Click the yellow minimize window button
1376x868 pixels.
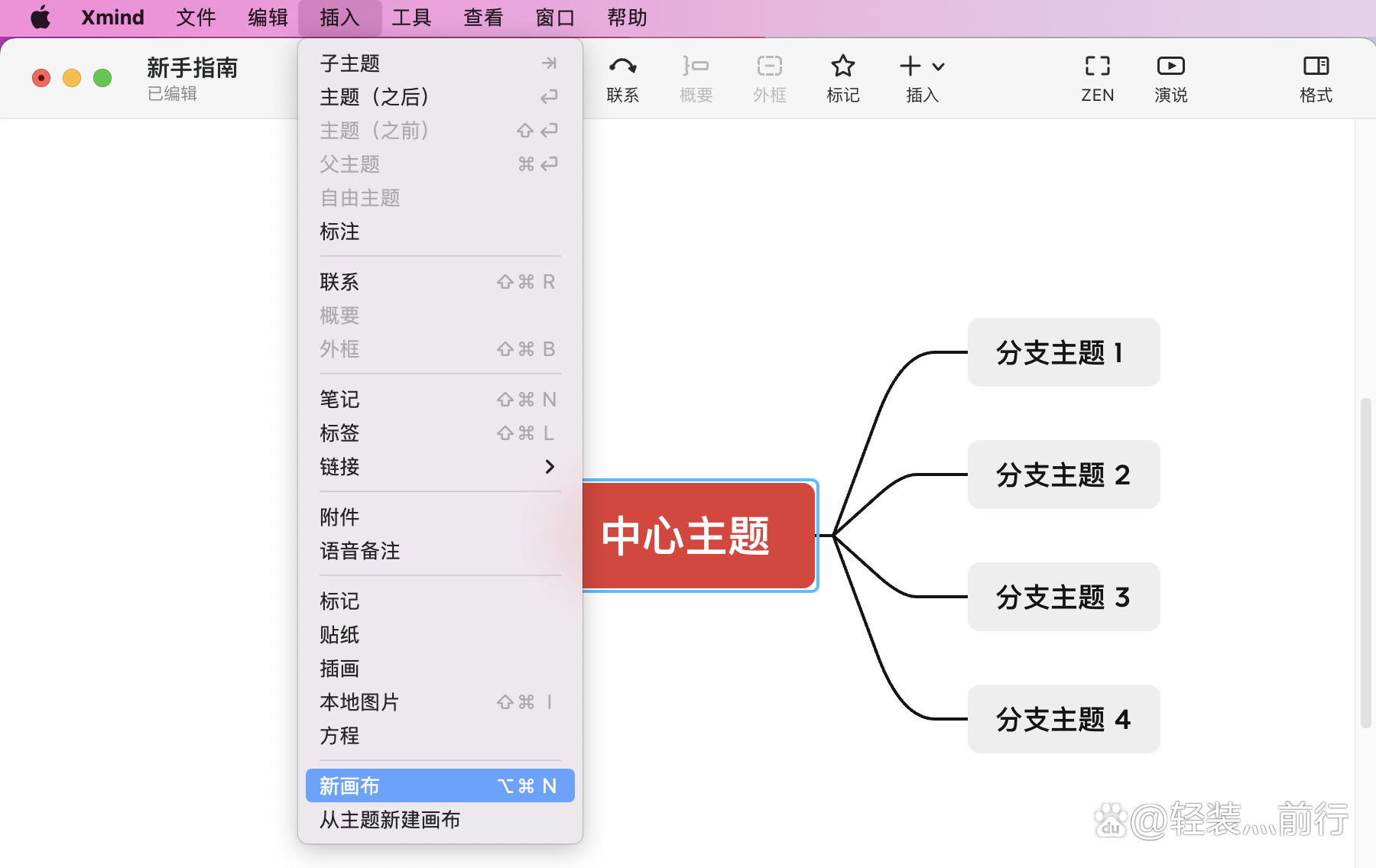point(72,78)
